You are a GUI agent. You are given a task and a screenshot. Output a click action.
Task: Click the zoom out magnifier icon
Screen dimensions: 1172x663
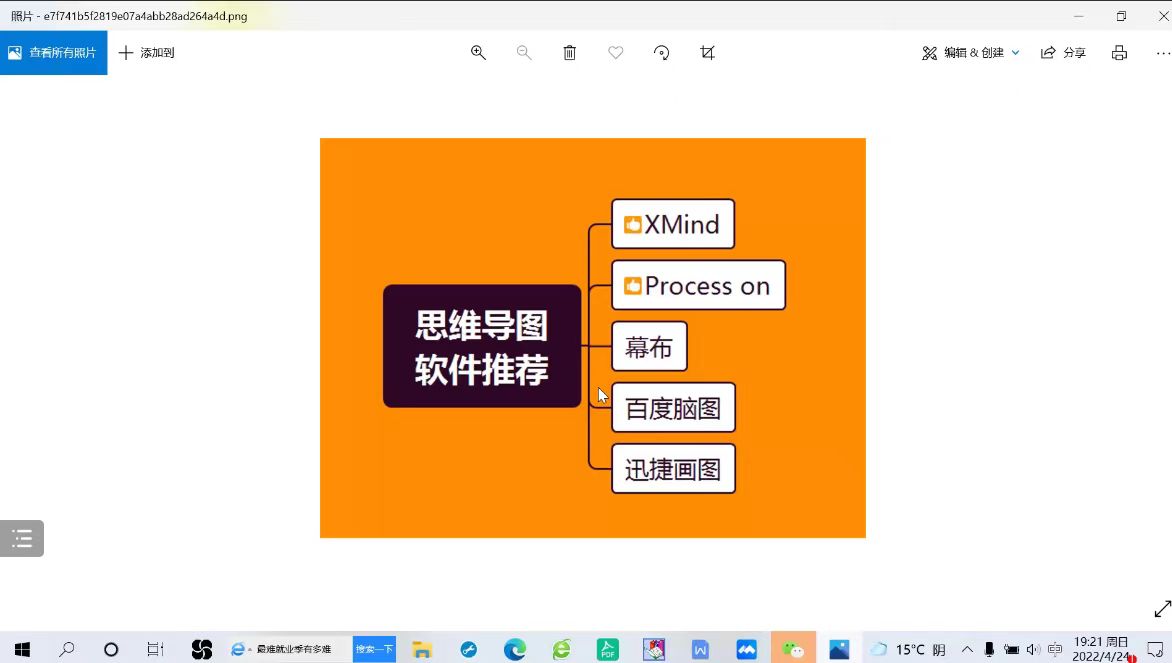[x=524, y=52]
